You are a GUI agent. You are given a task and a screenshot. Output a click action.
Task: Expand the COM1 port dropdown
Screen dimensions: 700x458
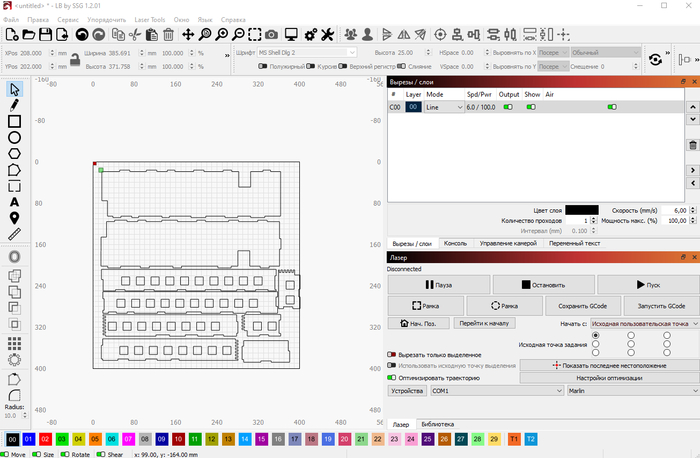(480, 391)
